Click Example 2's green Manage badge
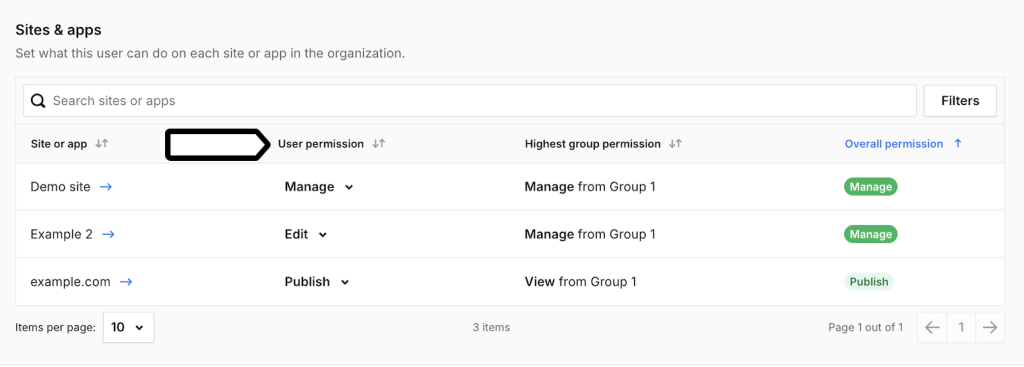 (x=871, y=234)
